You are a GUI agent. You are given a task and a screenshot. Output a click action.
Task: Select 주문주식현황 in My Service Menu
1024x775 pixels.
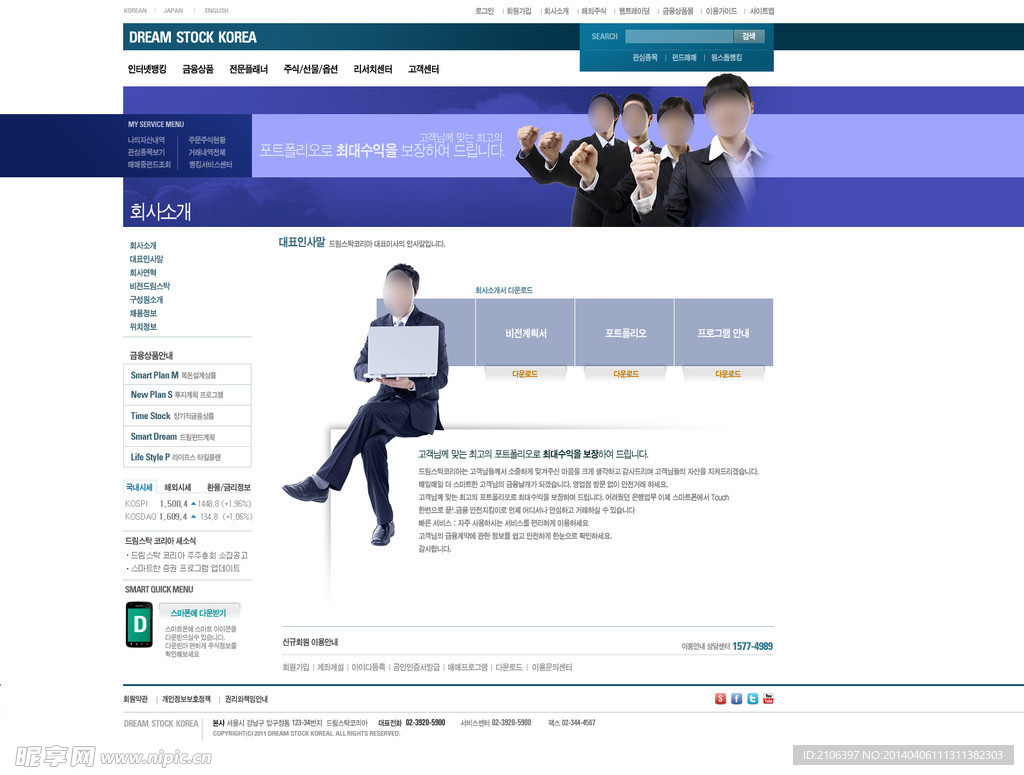(207, 140)
